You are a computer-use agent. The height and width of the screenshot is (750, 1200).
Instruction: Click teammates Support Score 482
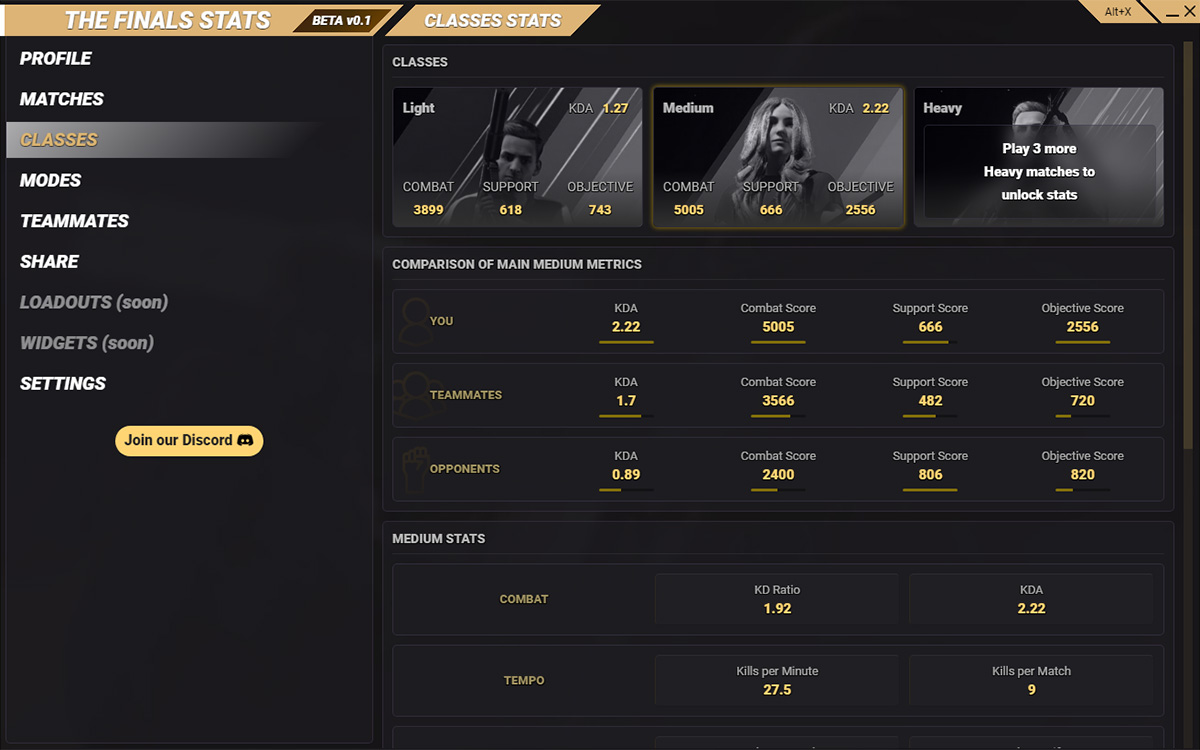pos(930,401)
